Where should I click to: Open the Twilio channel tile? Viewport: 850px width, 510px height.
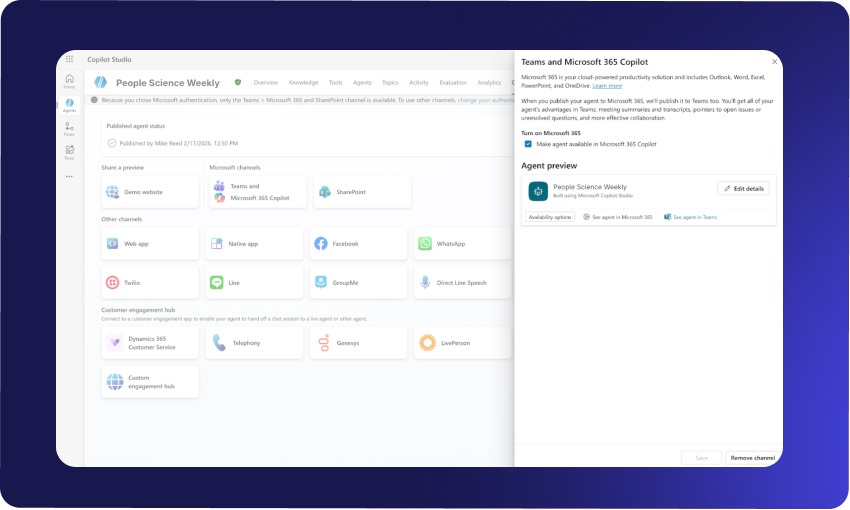(150, 283)
